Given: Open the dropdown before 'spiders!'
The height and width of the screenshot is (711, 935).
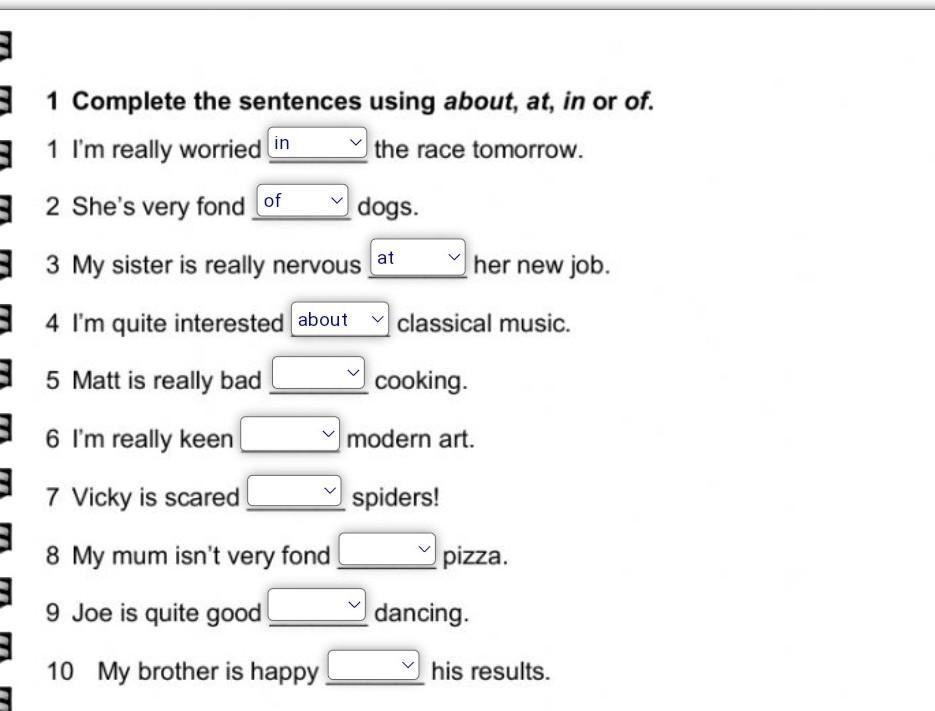Looking at the screenshot, I should (x=295, y=491).
